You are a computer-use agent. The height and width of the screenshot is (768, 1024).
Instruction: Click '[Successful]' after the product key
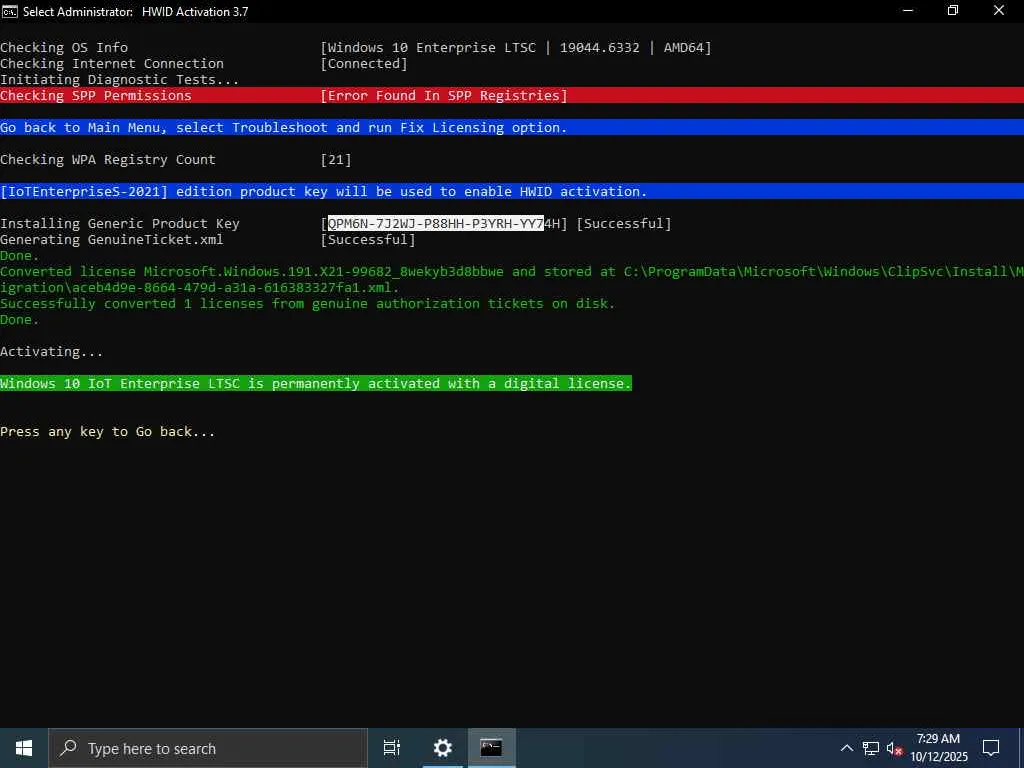pyautogui.click(x=624, y=223)
